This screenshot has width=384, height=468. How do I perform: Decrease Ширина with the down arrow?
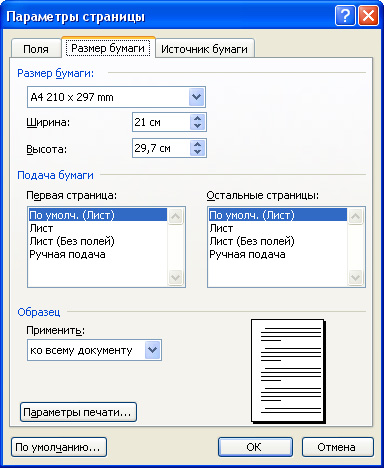[197, 126]
